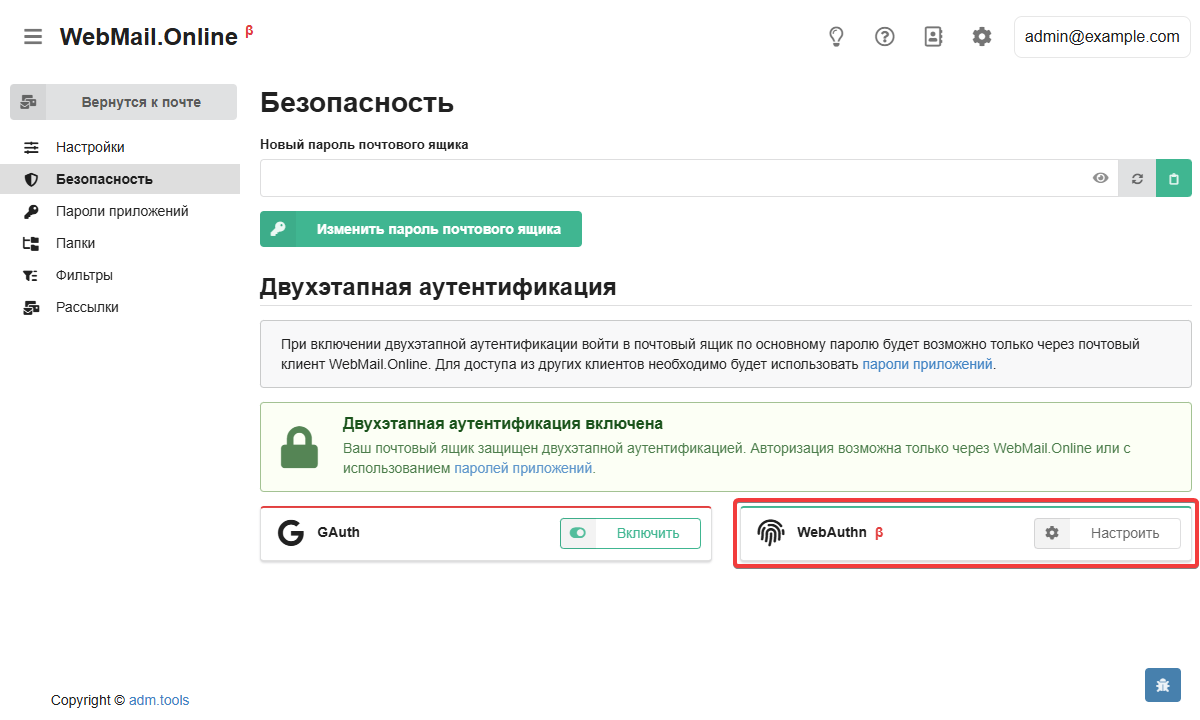Enable GAuth with Включить toggle
The width and height of the screenshot is (1200, 720).
(630, 533)
